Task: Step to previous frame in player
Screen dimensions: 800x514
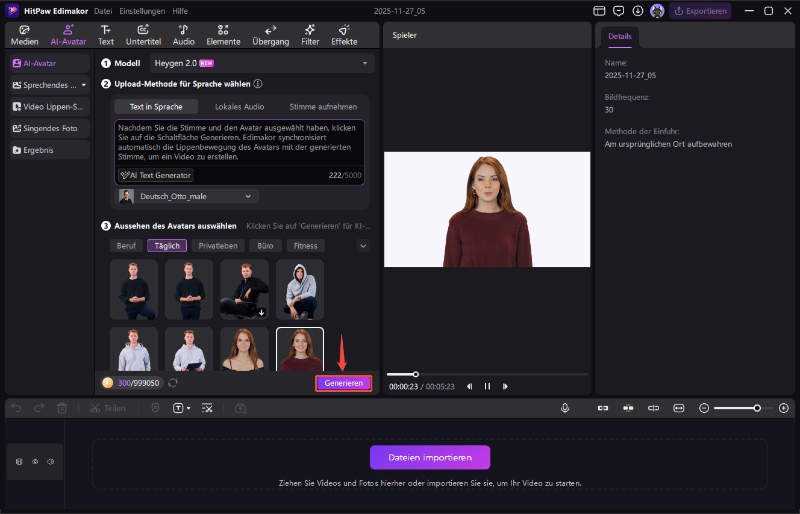Action: pos(469,386)
